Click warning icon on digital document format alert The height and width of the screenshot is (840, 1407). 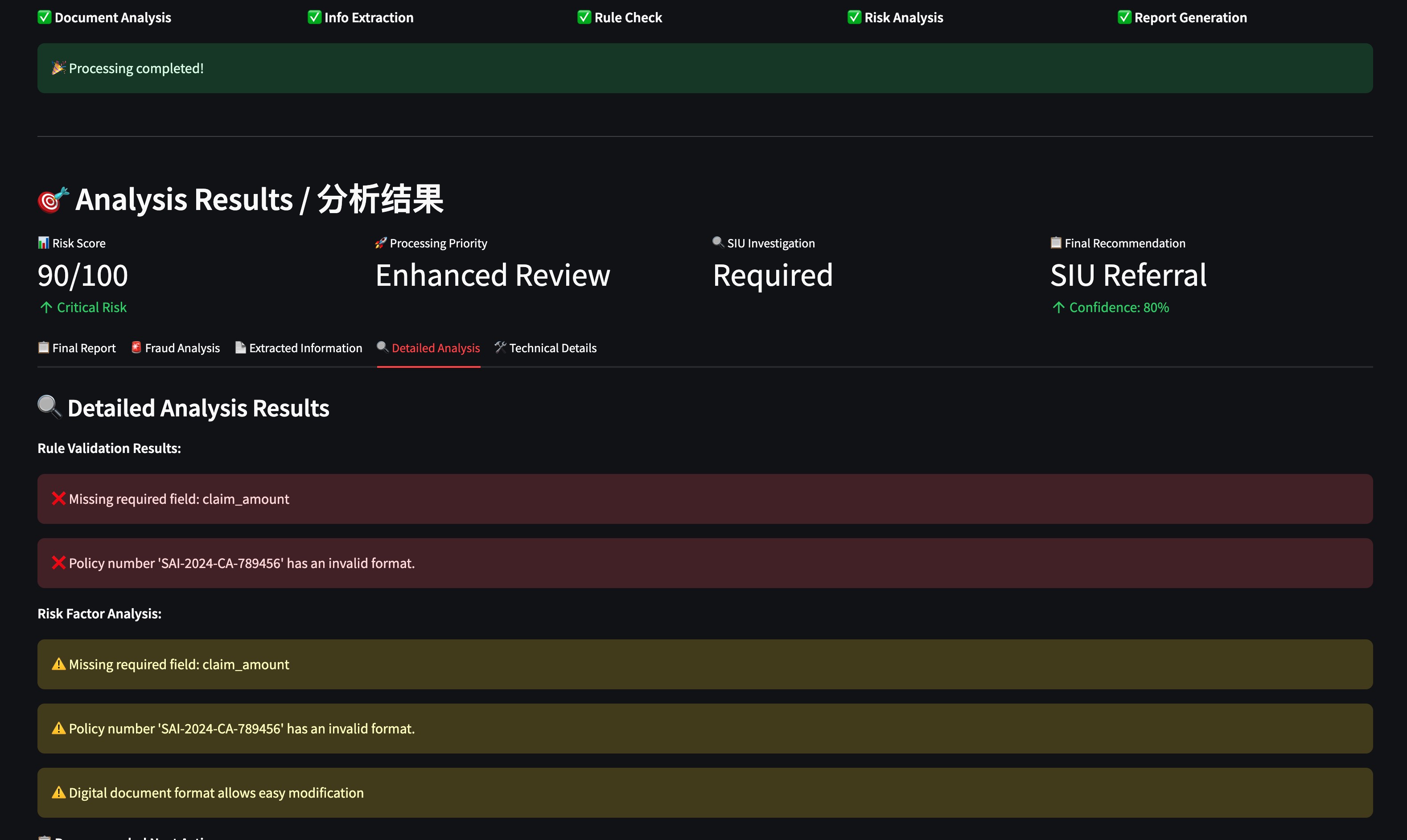point(58,792)
